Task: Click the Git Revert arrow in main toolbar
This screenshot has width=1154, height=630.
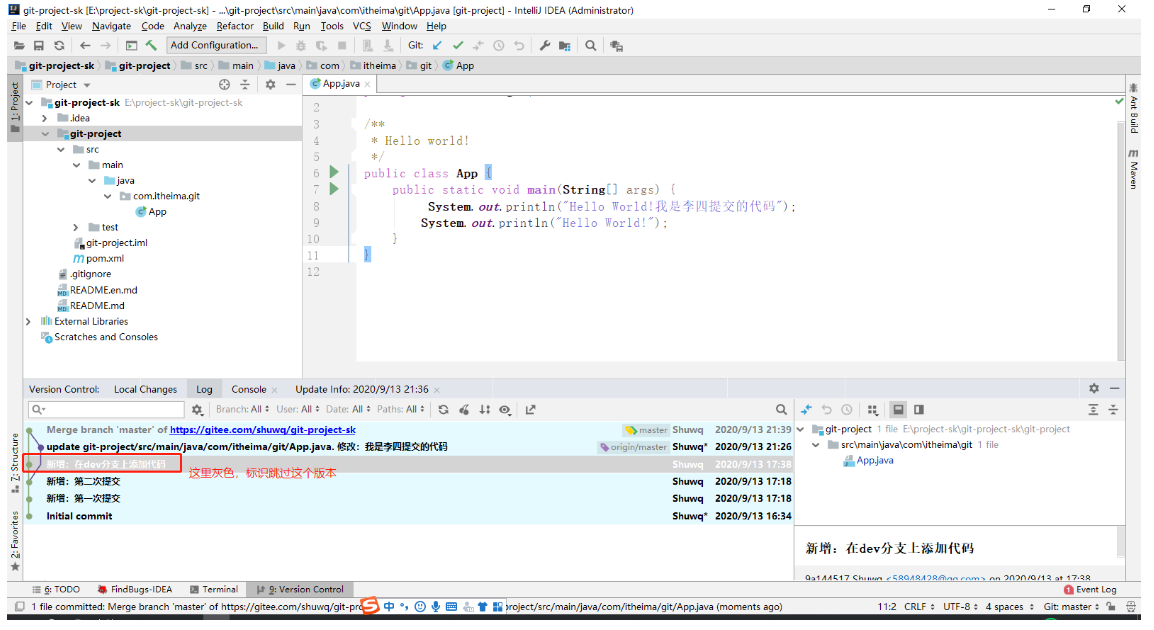Action: 519,46
